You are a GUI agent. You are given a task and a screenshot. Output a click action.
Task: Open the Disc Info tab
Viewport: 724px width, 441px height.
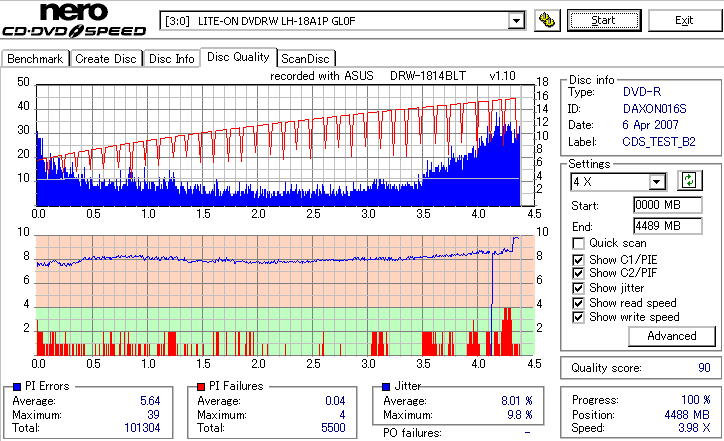click(172, 59)
